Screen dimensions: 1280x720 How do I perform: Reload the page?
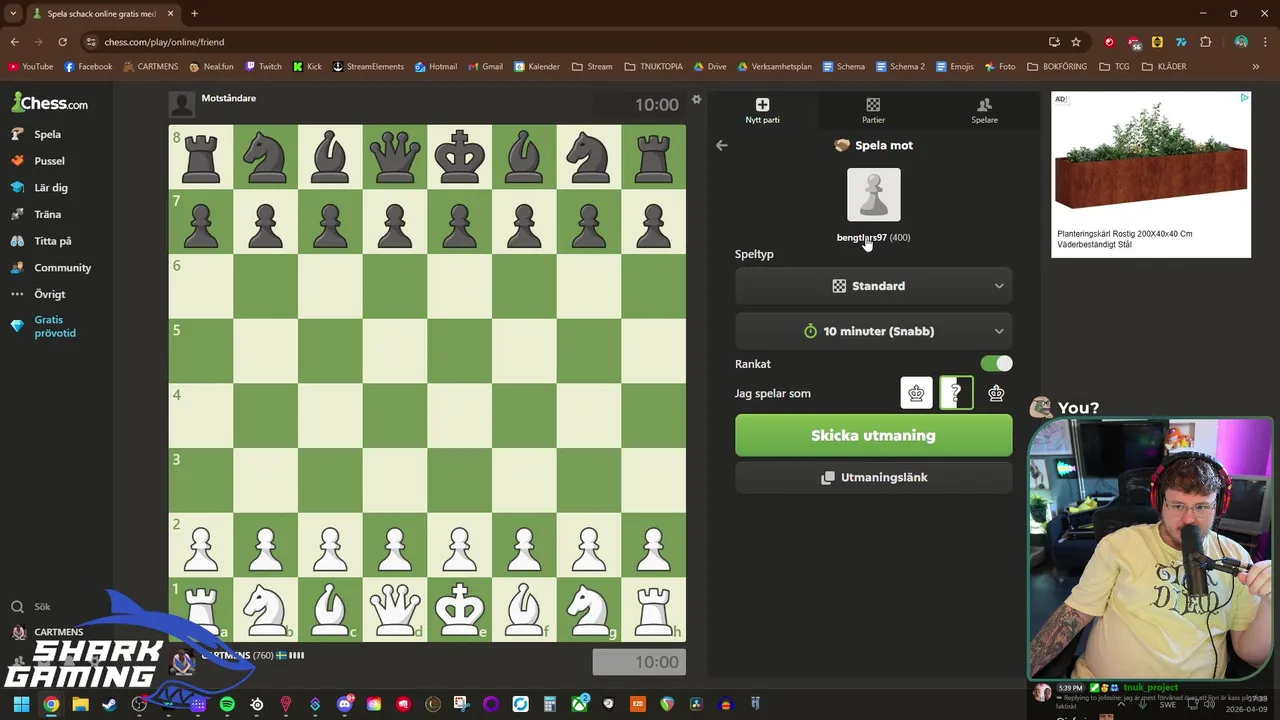(x=62, y=42)
